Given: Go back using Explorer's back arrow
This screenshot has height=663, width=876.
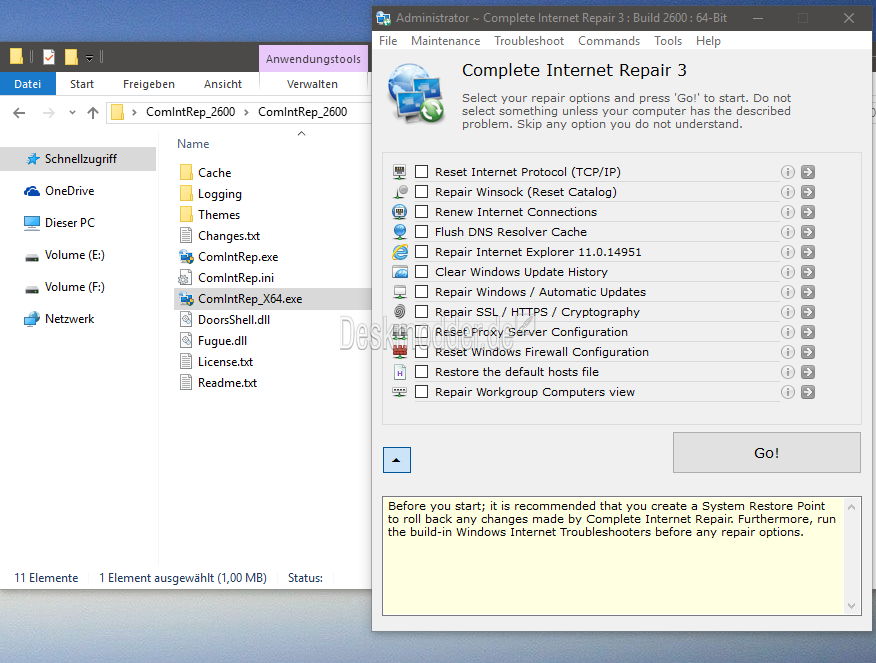Looking at the screenshot, I should click(19, 113).
